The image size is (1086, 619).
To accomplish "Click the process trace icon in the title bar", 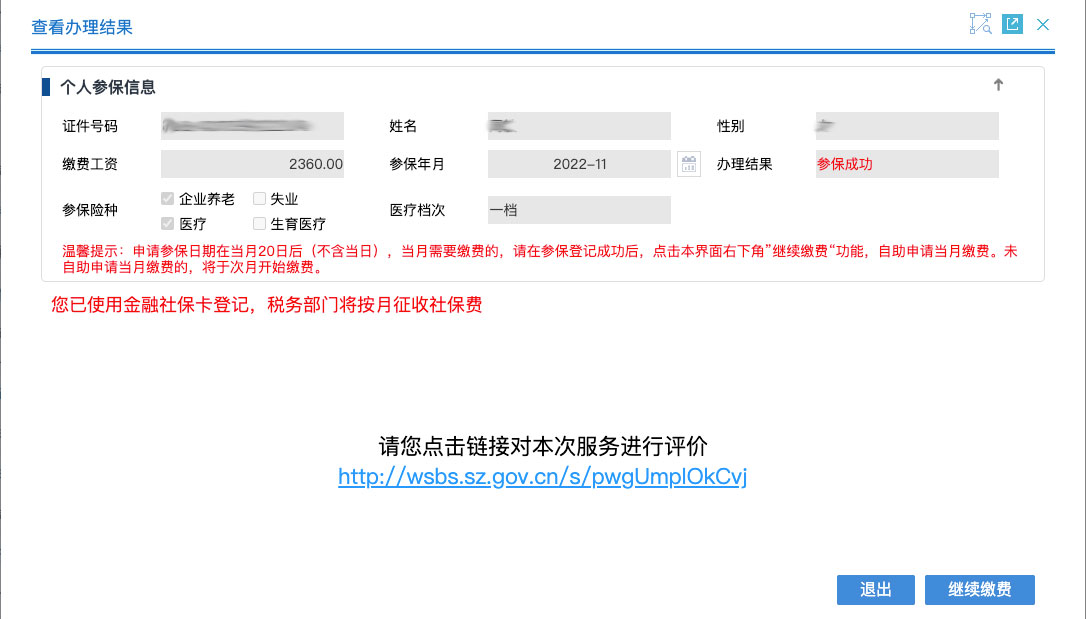I will pos(981,23).
